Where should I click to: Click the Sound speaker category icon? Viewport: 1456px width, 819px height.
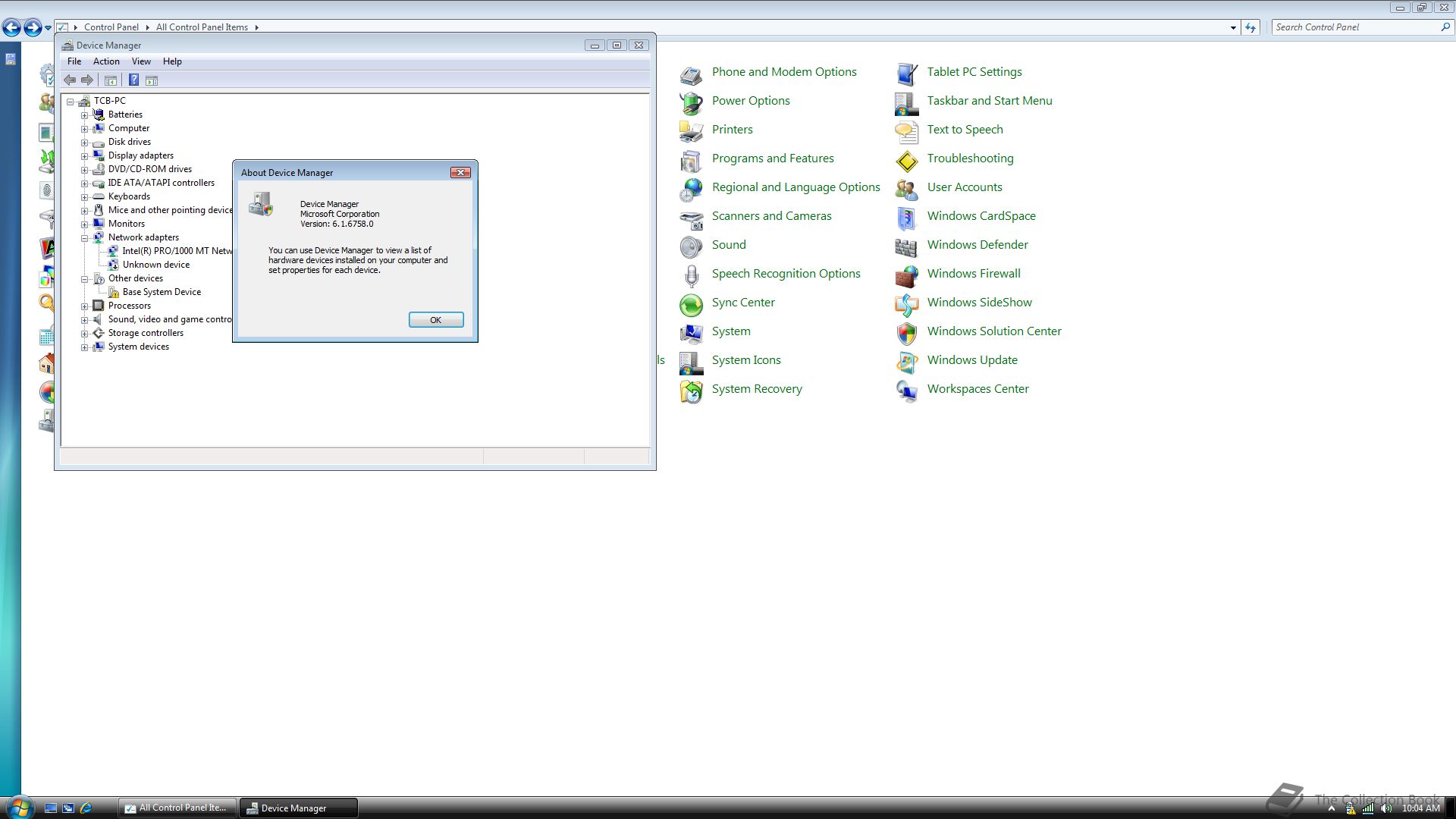[99, 319]
